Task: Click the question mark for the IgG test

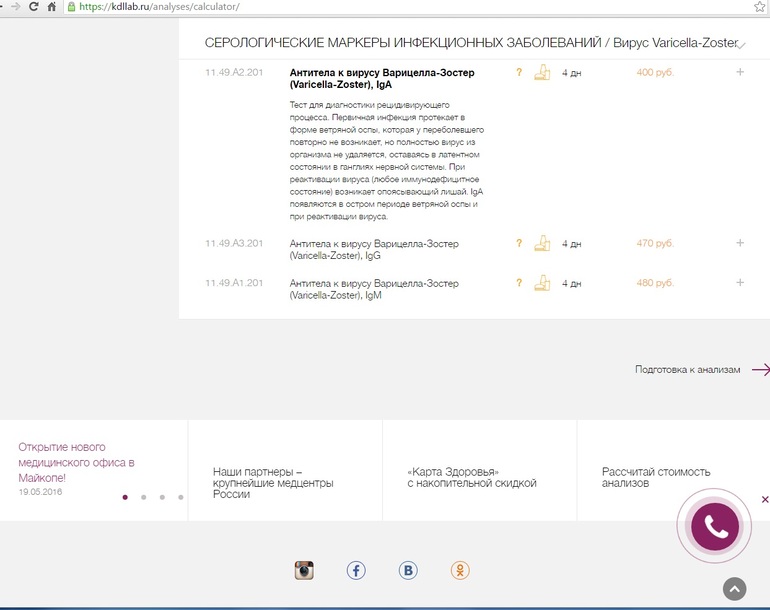Action: click(518, 243)
